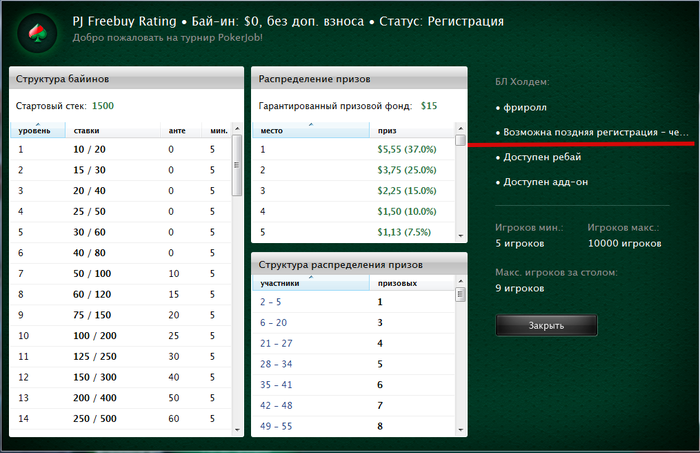
Task: Click blinds table scroll down arrow
Action: [237, 430]
